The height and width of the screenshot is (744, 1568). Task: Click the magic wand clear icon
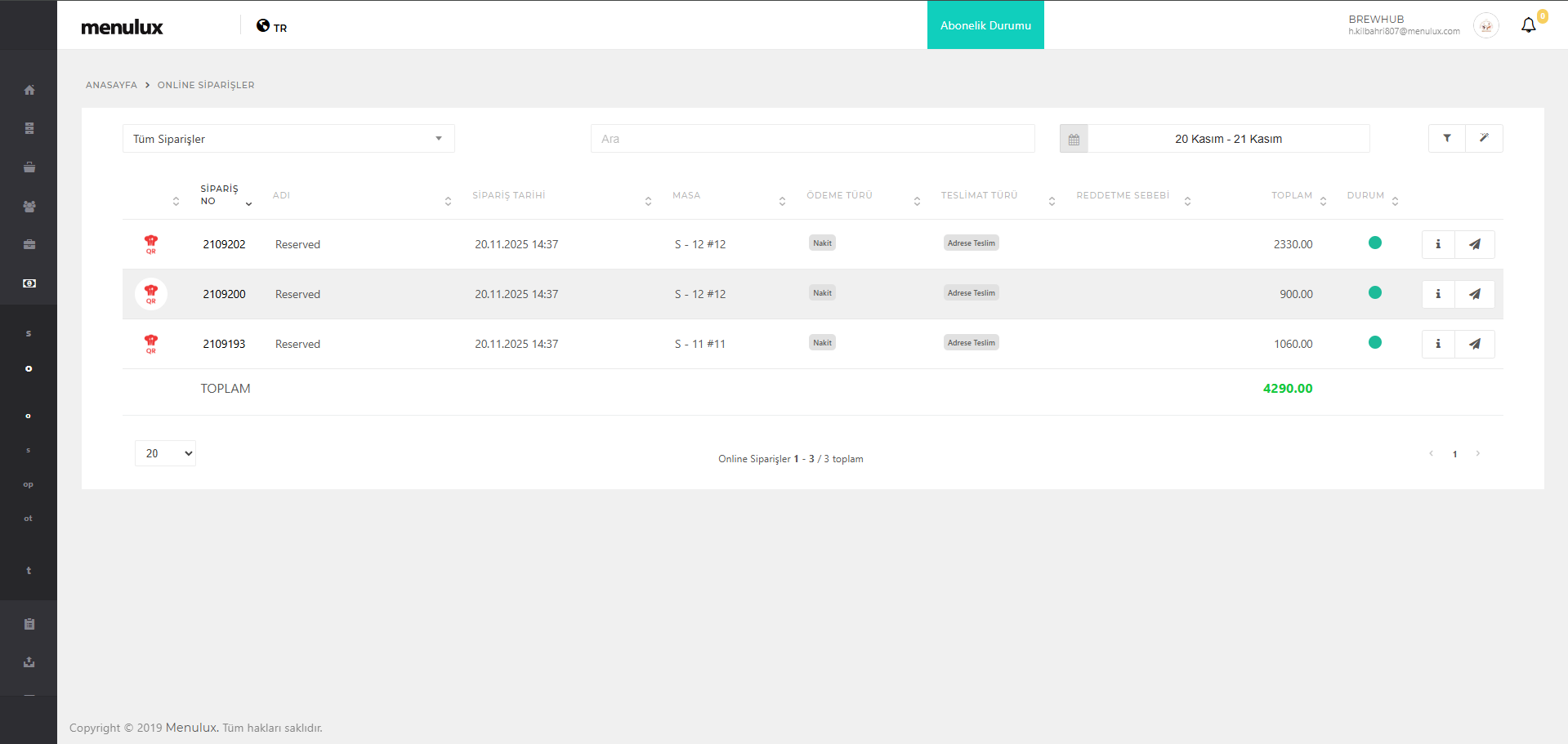(1484, 139)
